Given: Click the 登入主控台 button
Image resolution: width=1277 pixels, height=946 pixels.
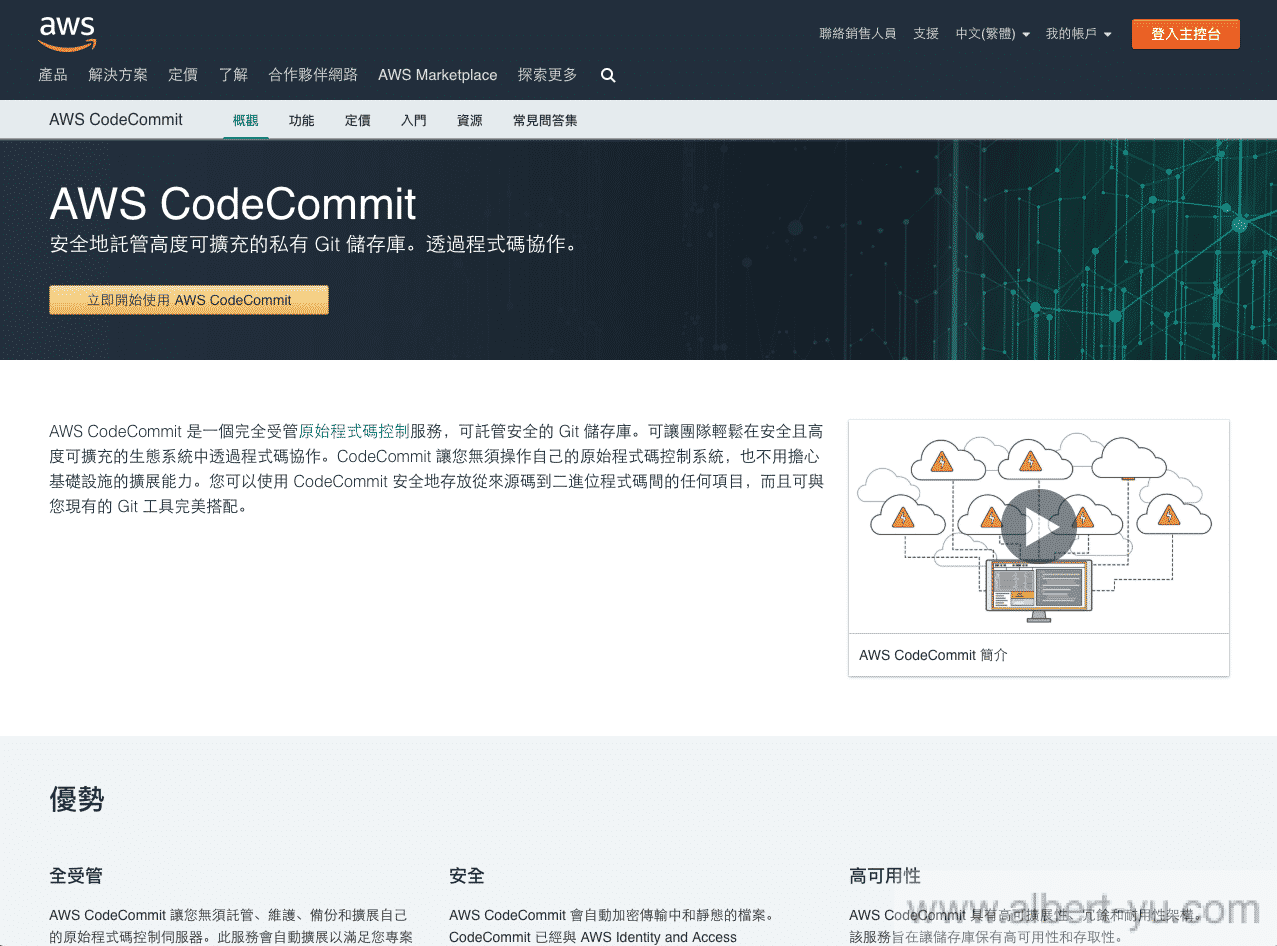Looking at the screenshot, I should point(1186,34).
